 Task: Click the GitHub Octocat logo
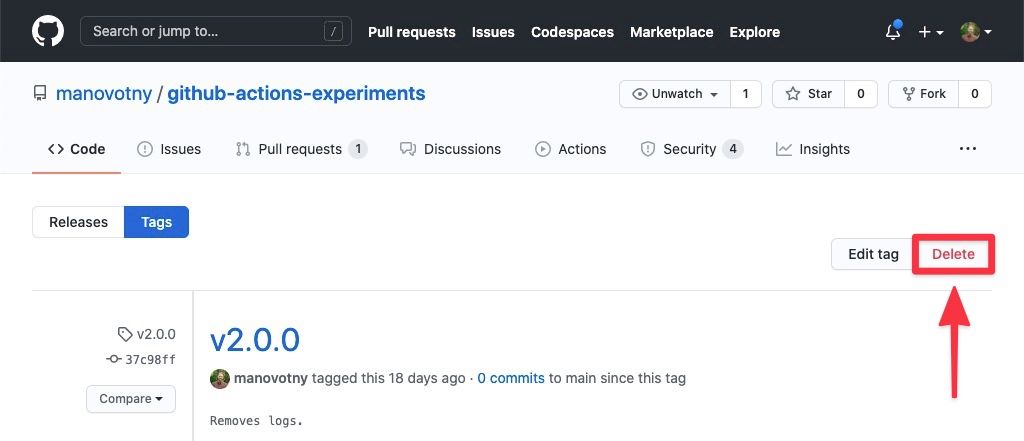[48, 31]
